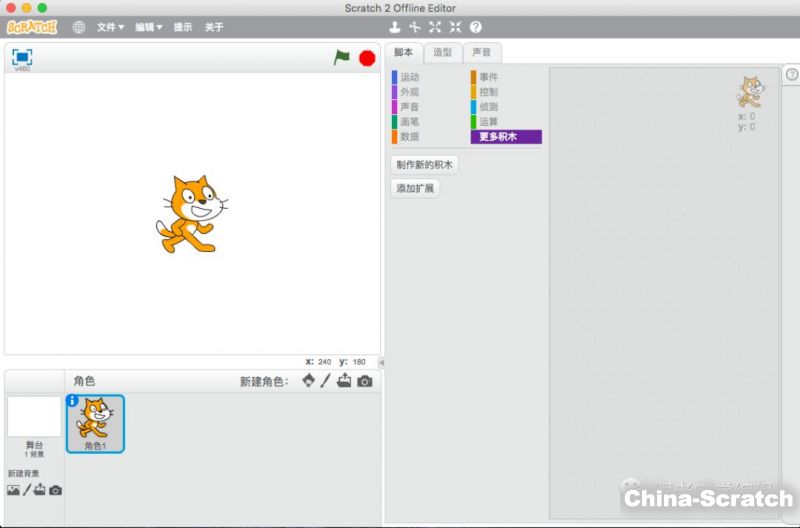The image size is (800, 528).
Task: Open block help question mark tool
Action: tap(475, 27)
